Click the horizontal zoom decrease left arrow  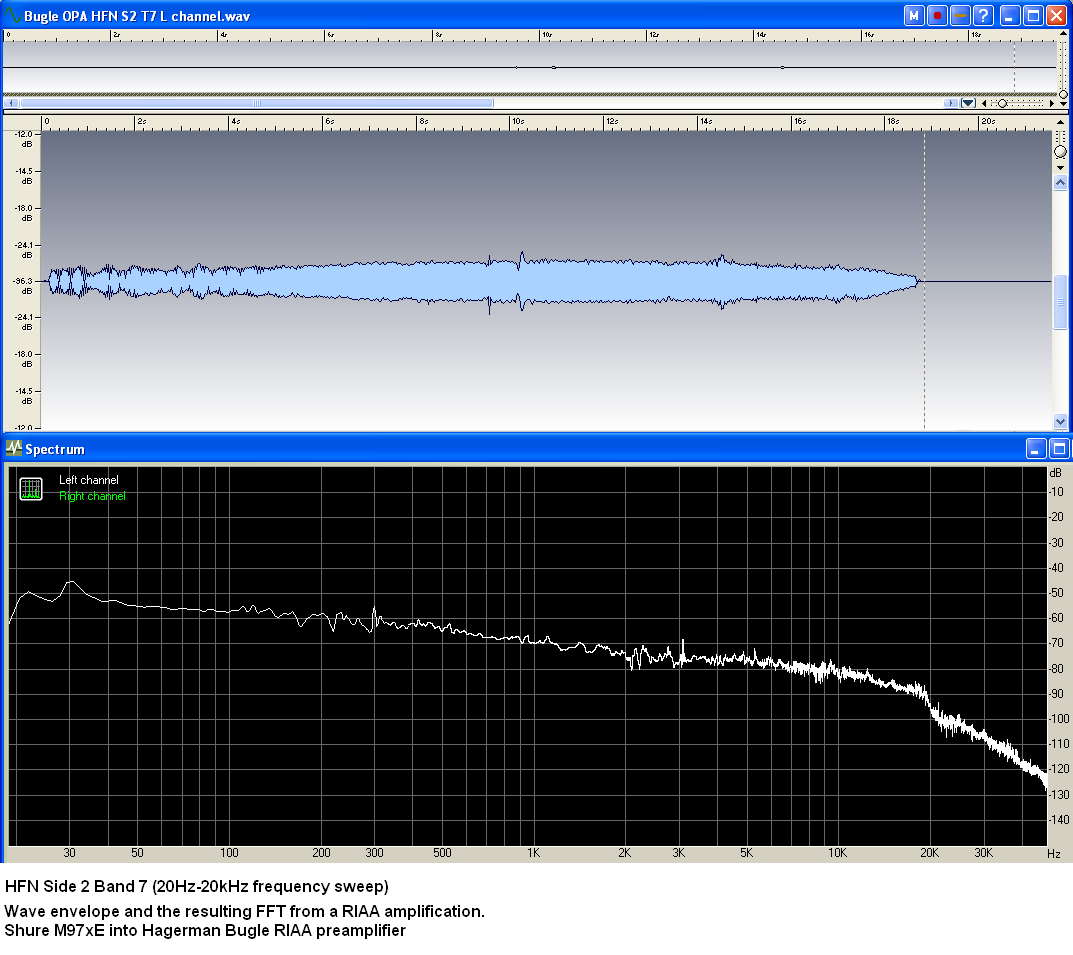click(984, 103)
